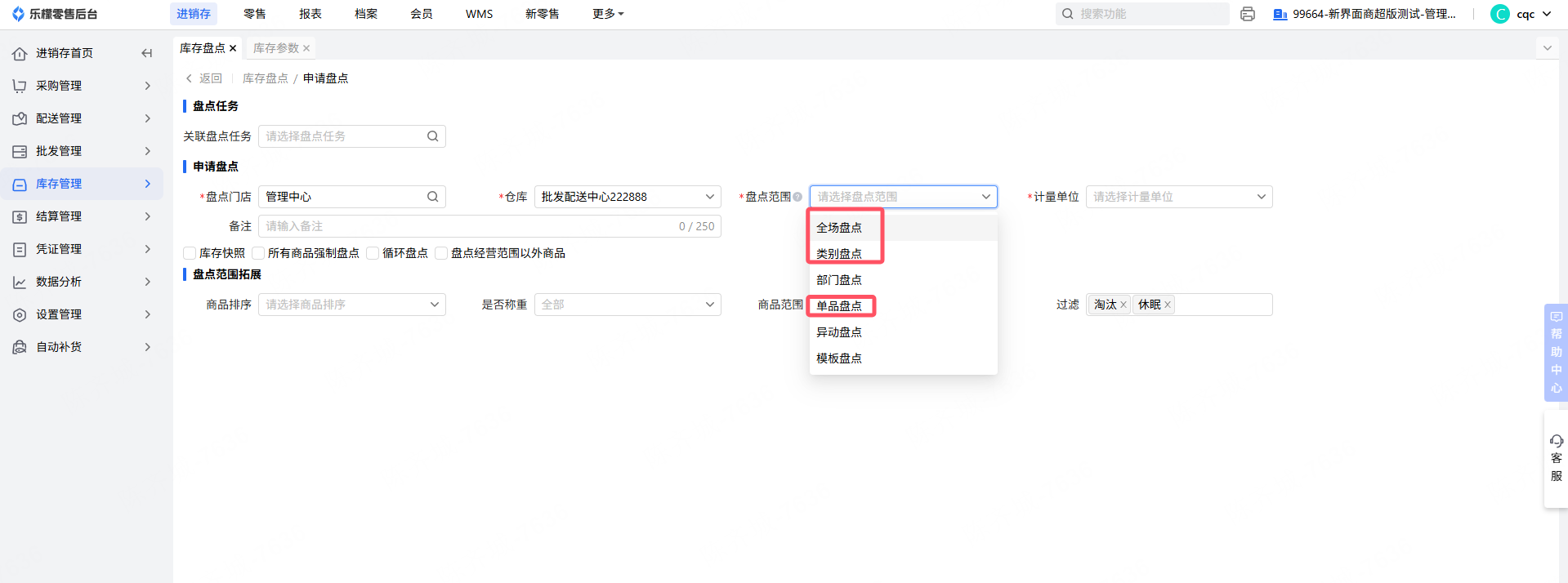
Task: Click the 库存盘点 breadcrumb link
Action: click(x=266, y=78)
